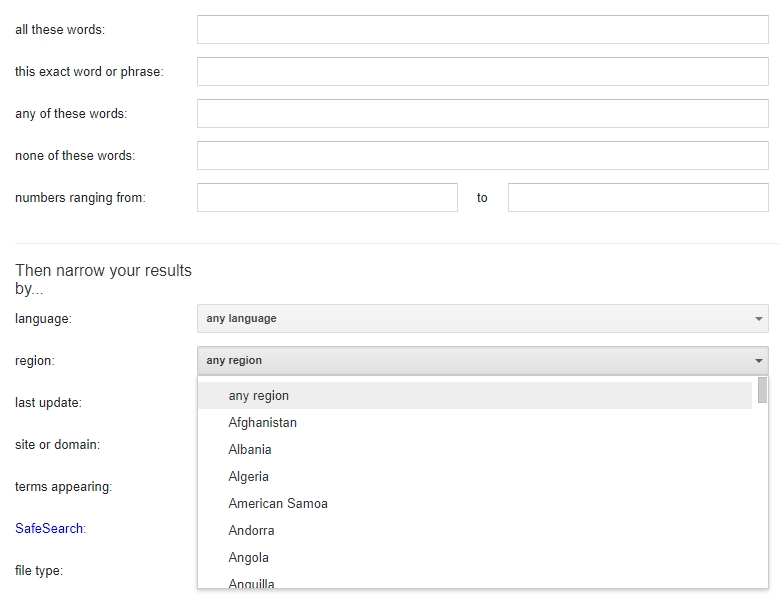Click the language dropdown arrow icon

[759, 319]
